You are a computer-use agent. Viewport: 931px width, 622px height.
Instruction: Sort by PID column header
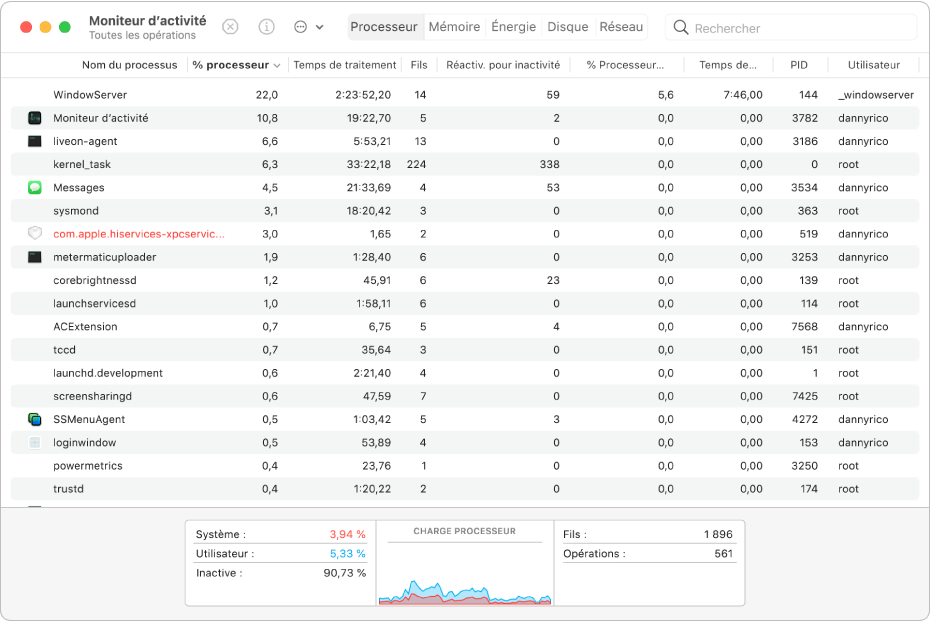pyautogui.click(x=799, y=65)
